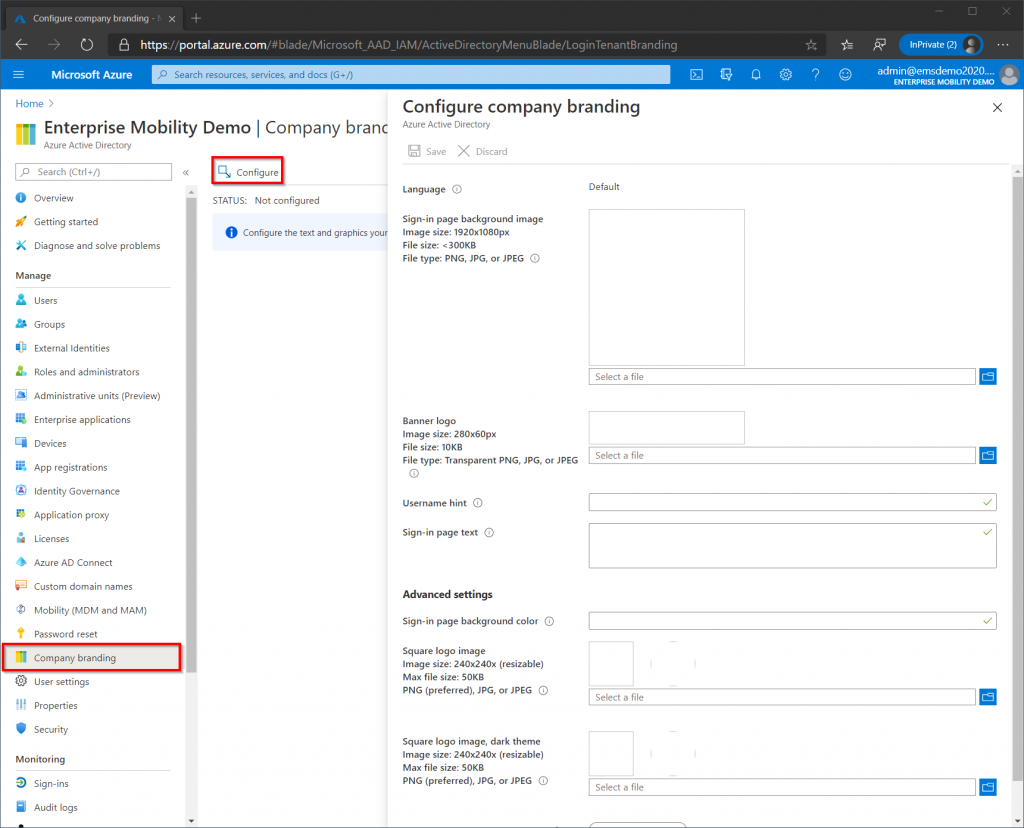Open External Identities menu item

tap(72, 348)
